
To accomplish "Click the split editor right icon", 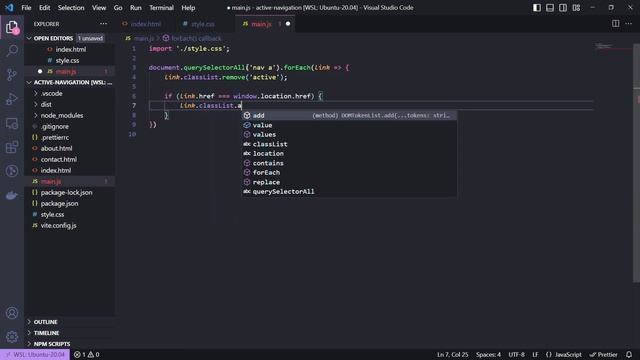I will click(x=616, y=24).
